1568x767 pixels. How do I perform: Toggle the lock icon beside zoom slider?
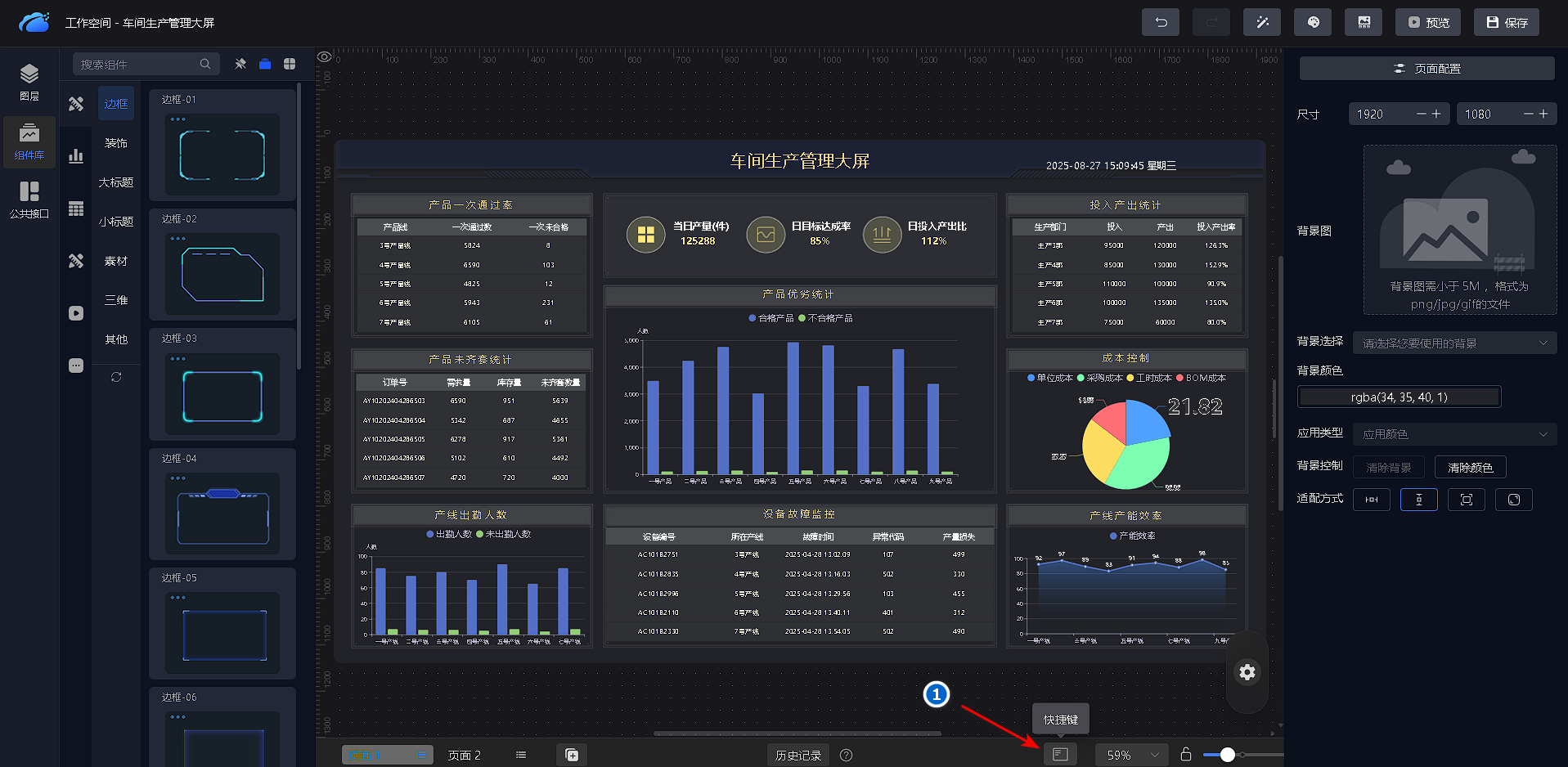[1185, 754]
